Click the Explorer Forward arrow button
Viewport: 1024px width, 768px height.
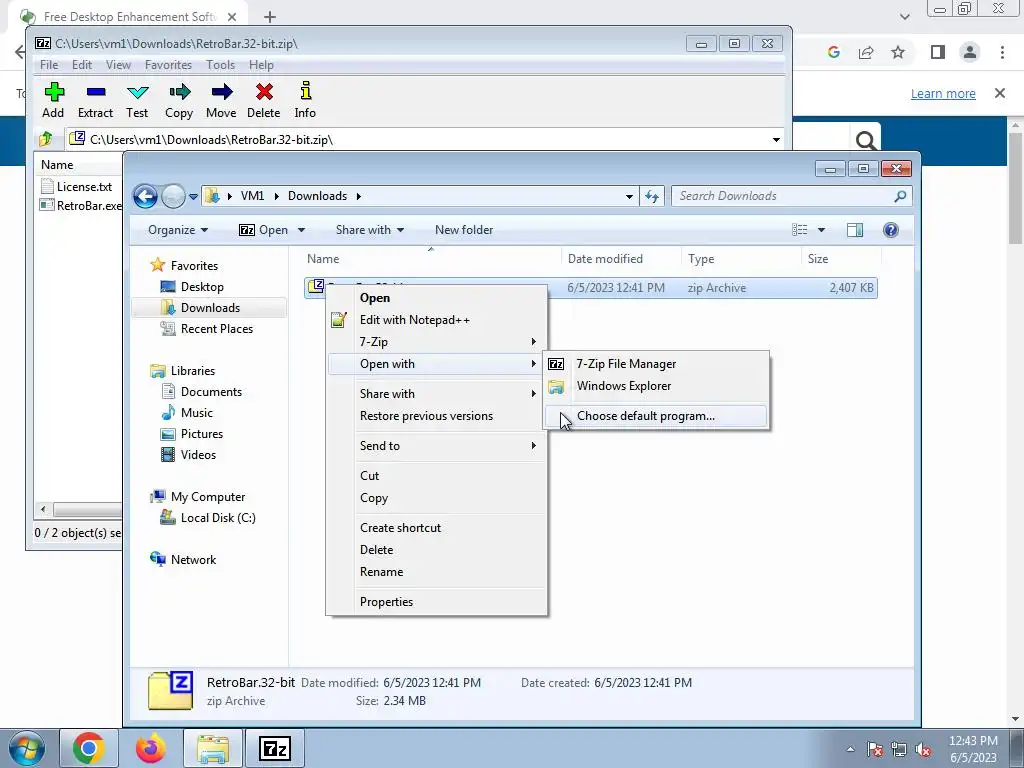[x=173, y=196]
